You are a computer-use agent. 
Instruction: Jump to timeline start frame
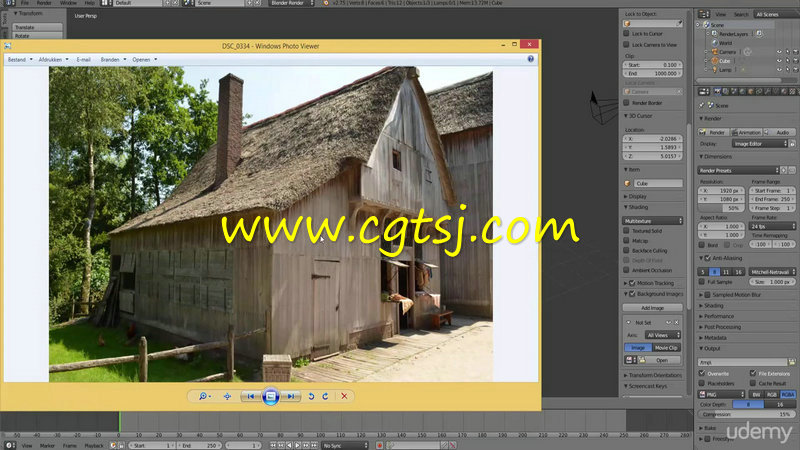(273, 445)
